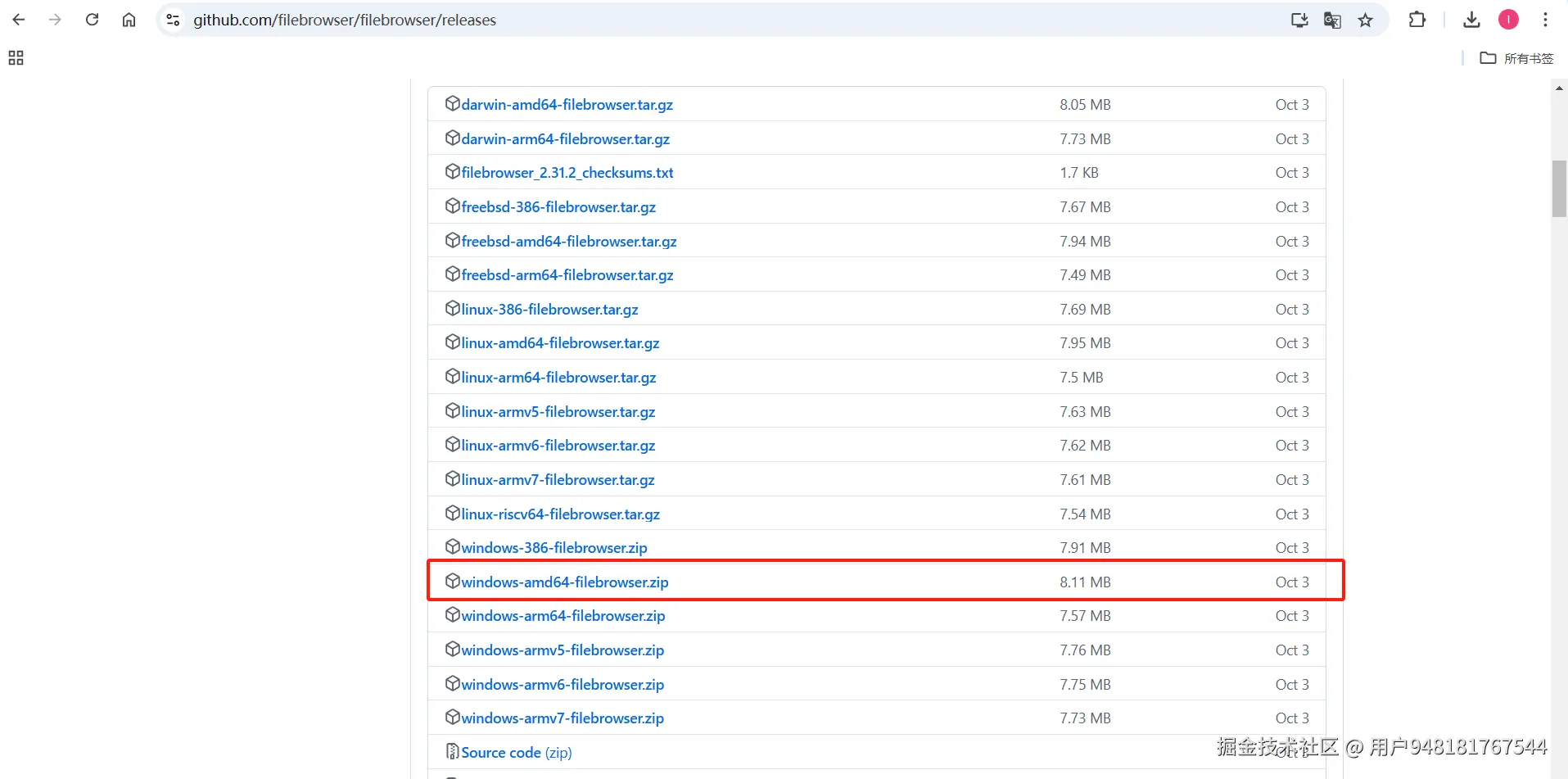The width and height of the screenshot is (1568, 779).
Task: Download linux-arm64-filebrowser.tar.gz
Action: (558, 378)
